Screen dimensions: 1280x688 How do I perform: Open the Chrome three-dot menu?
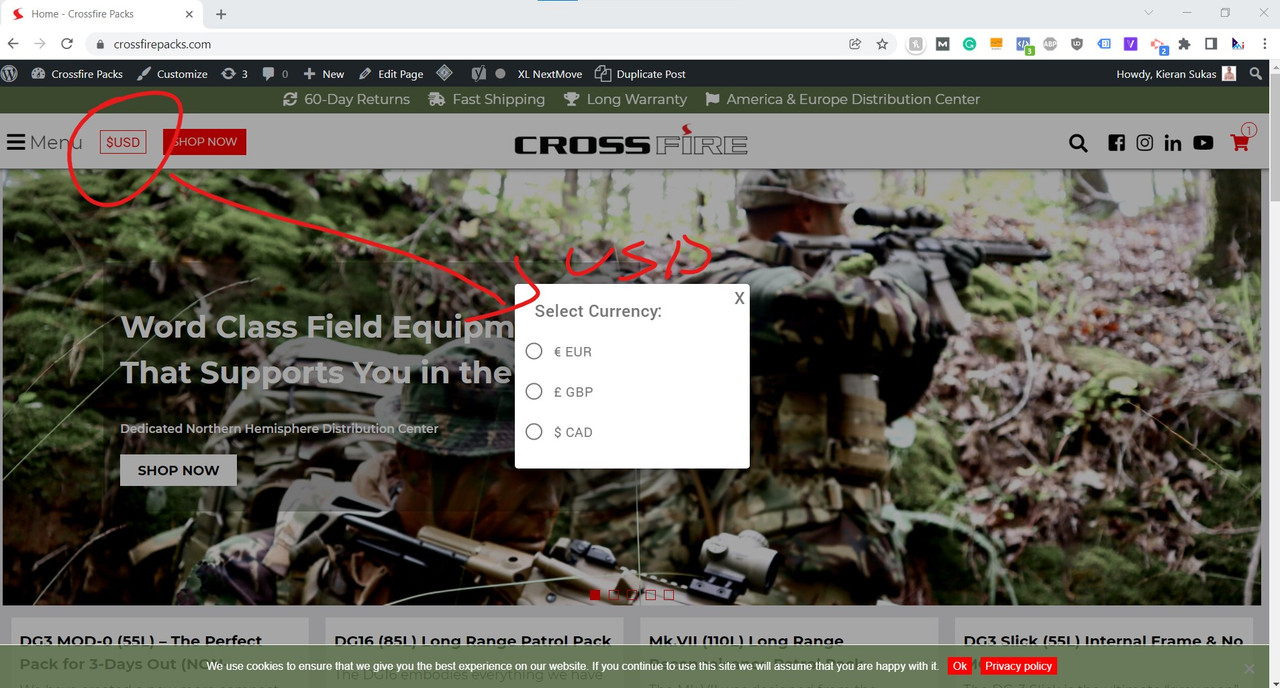click(1265, 44)
